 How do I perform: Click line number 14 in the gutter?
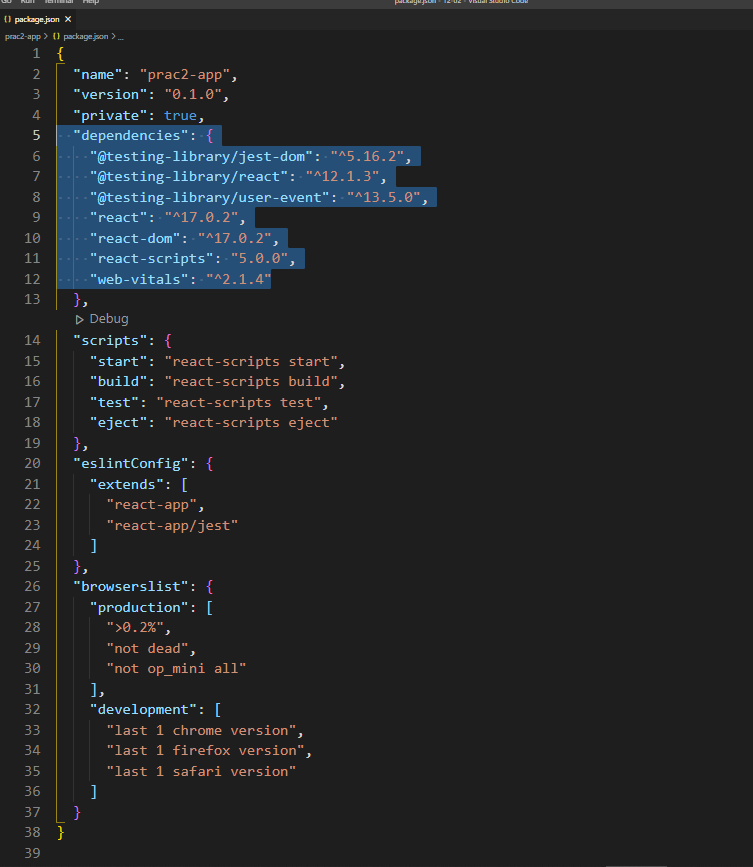(33, 340)
